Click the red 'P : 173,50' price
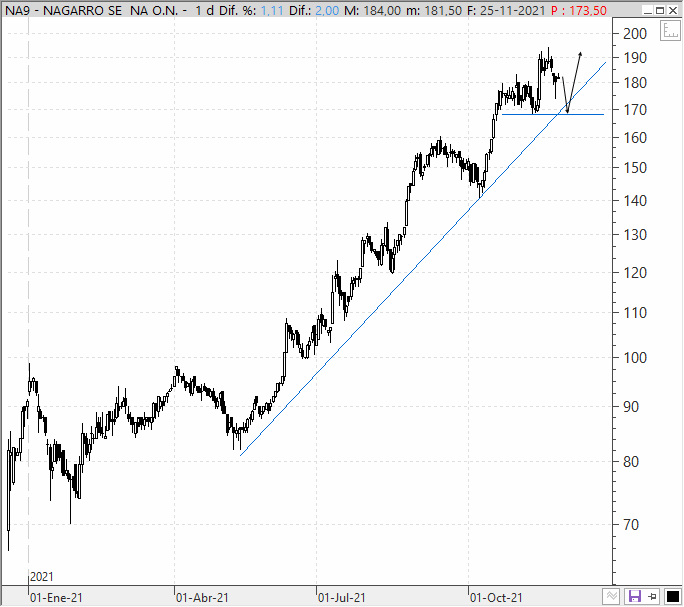 coord(578,10)
